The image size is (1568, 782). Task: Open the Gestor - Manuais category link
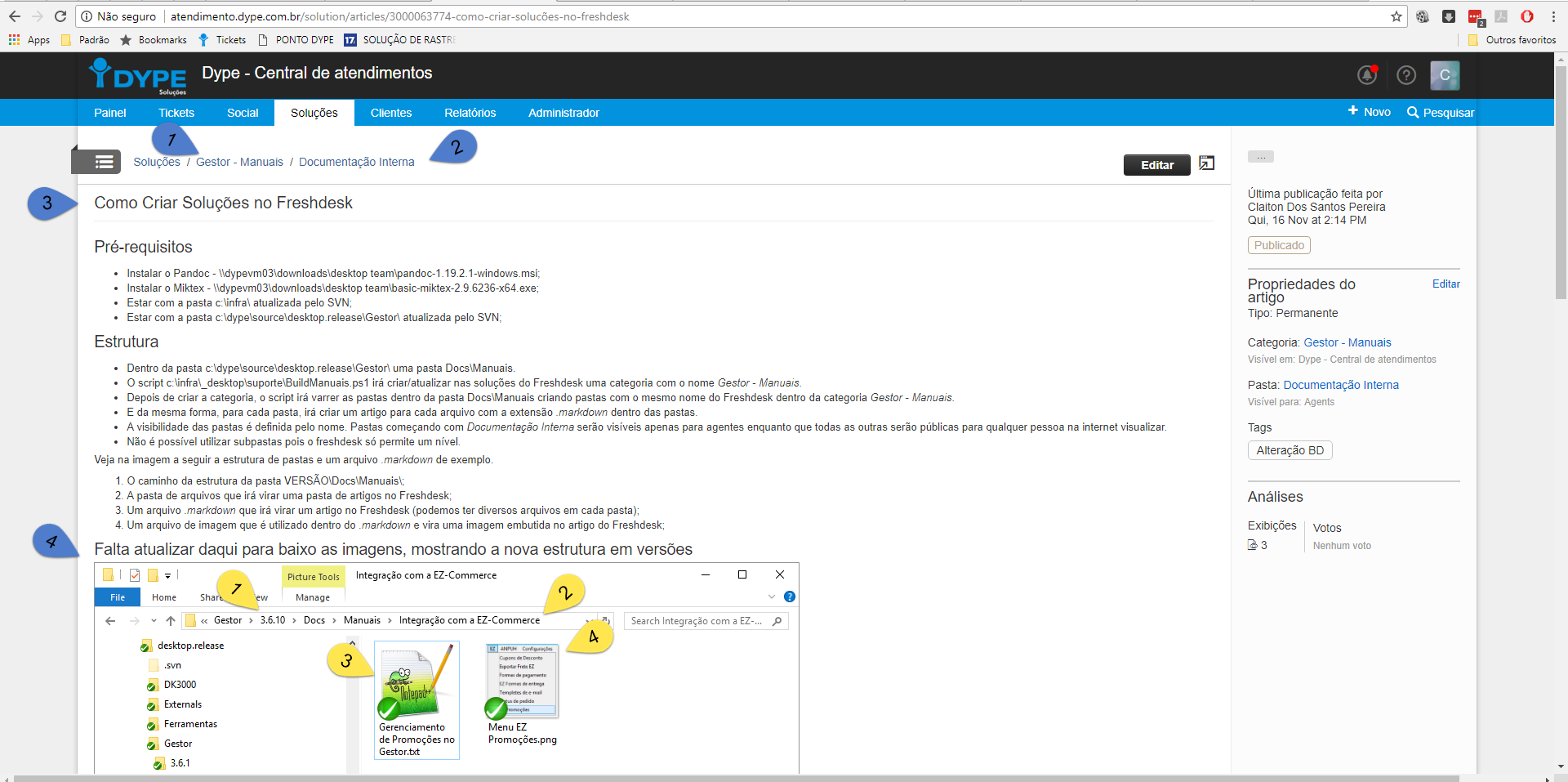pos(1347,342)
